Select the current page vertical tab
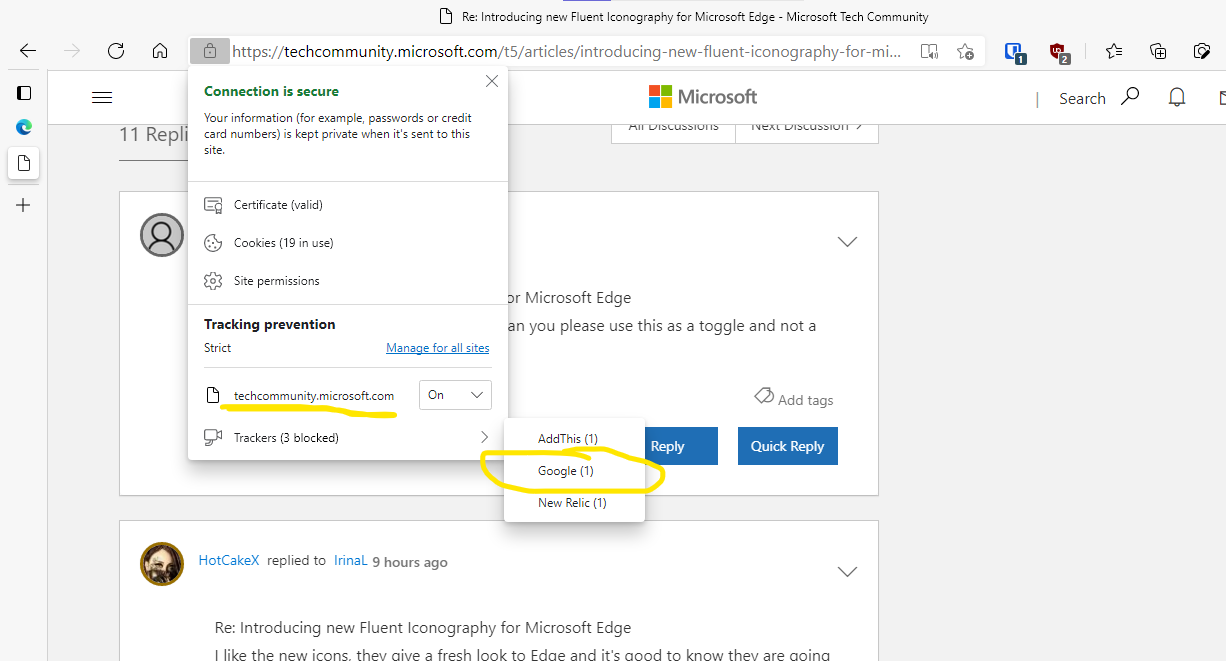Screen dimensions: 1226x661 [x=24, y=163]
